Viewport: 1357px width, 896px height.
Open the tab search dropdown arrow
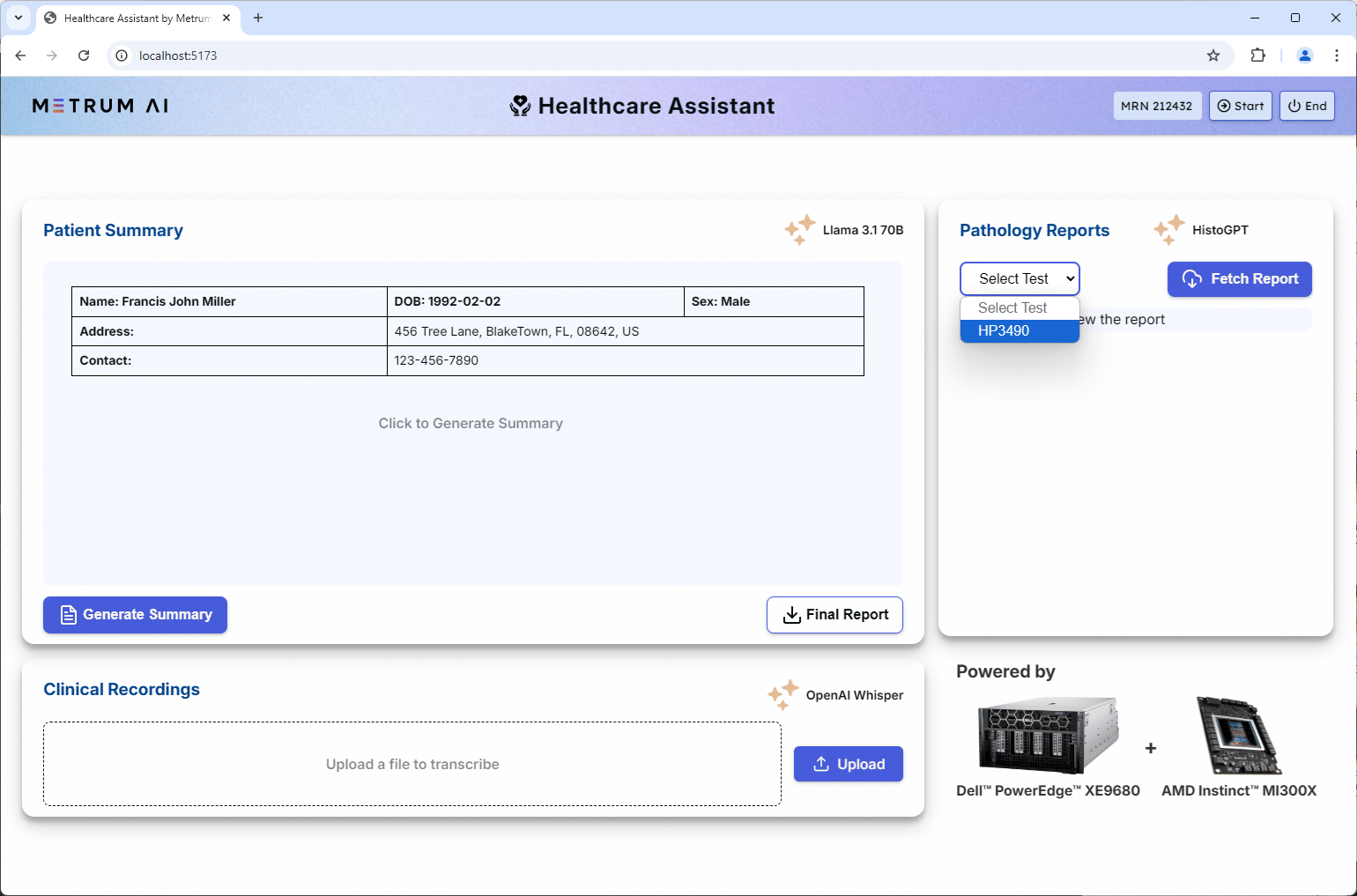19,18
